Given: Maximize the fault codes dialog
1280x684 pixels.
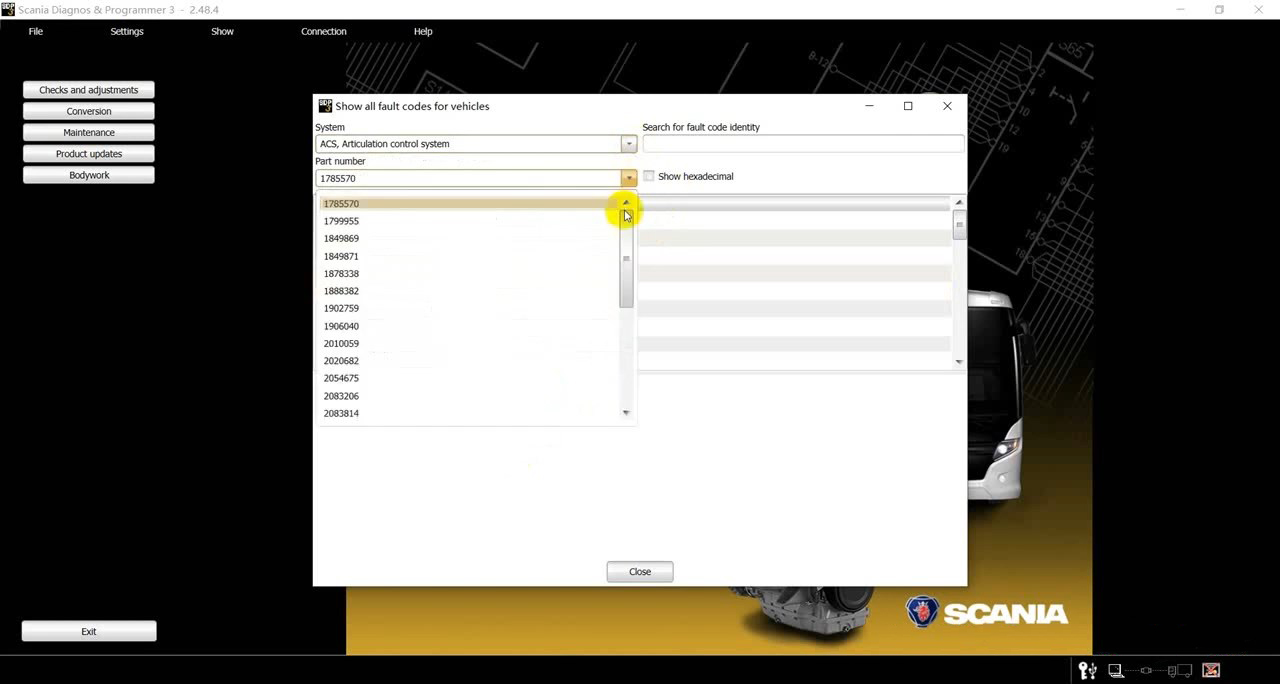Looking at the screenshot, I should tap(908, 106).
